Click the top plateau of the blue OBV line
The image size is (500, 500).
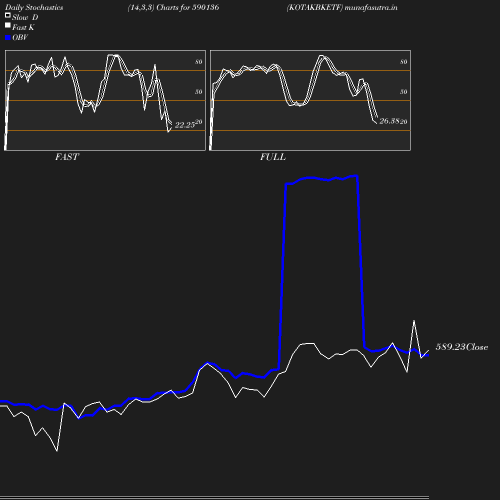tap(322, 179)
